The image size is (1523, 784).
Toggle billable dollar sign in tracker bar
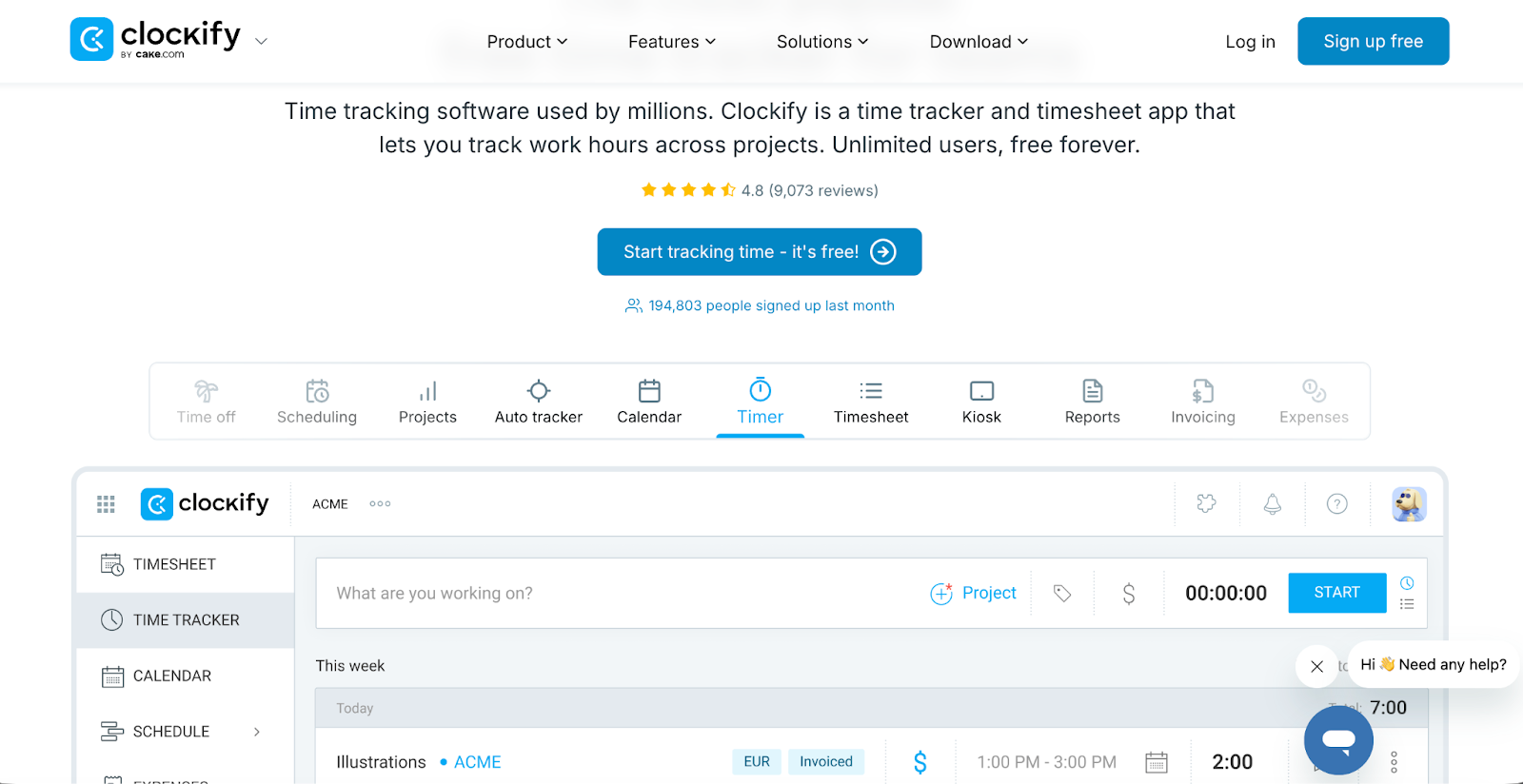pos(1128,594)
